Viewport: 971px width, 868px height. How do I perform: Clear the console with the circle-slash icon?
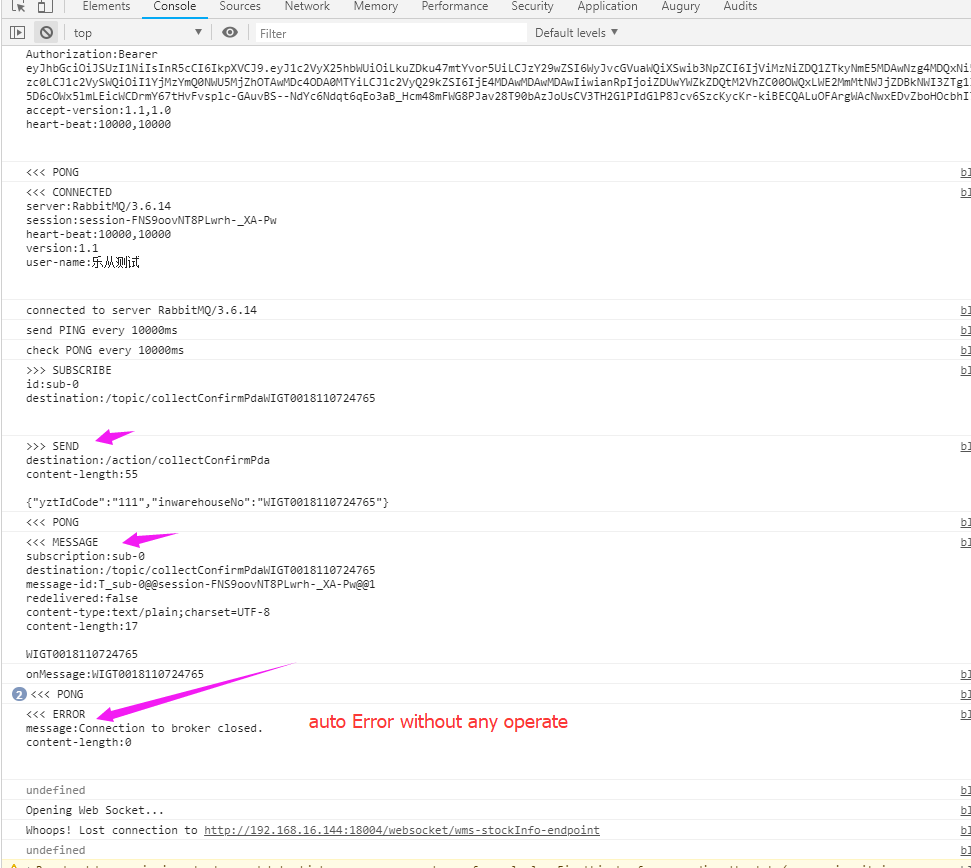(44, 32)
